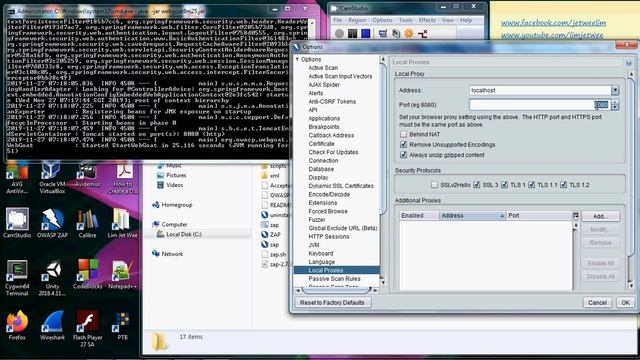Screen dimensions: 640x360
Task: Launch OWASP ZAP desktop shortcut
Action: (x=52, y=223)
